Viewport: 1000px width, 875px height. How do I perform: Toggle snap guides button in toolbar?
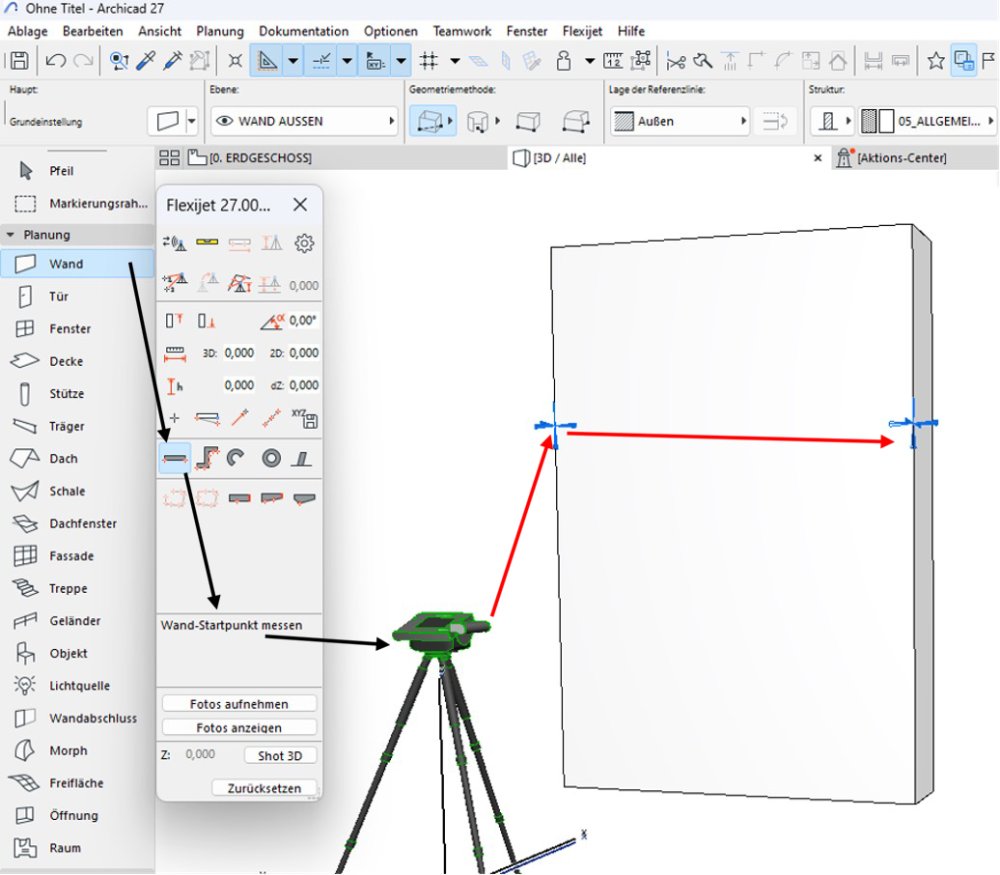click(321, 61)
